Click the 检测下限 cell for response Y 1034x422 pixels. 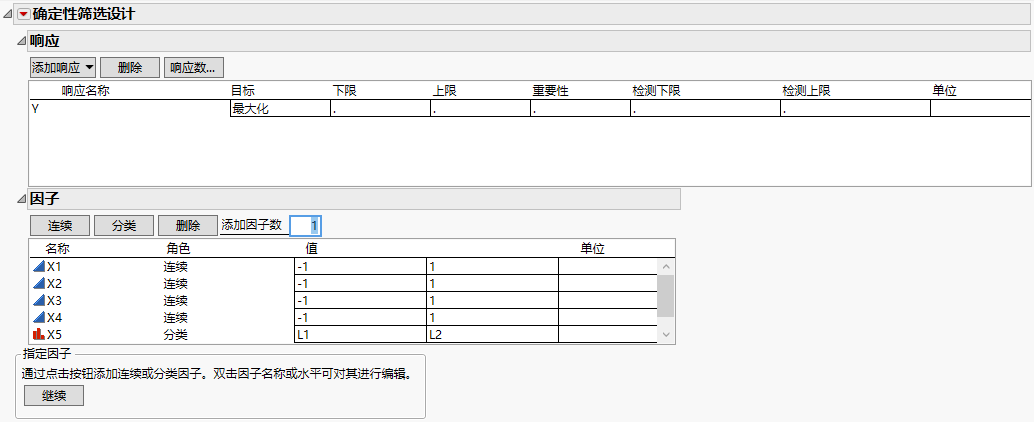click(705, 109)
